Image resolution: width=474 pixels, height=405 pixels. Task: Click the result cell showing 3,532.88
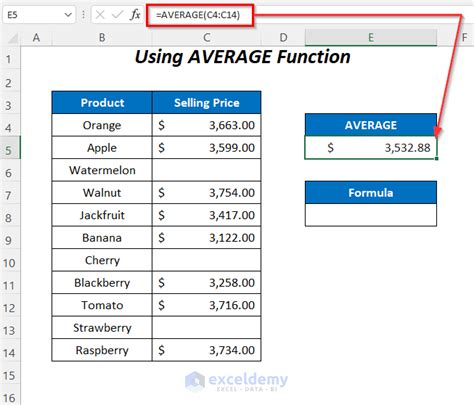(x=371, y=148)
